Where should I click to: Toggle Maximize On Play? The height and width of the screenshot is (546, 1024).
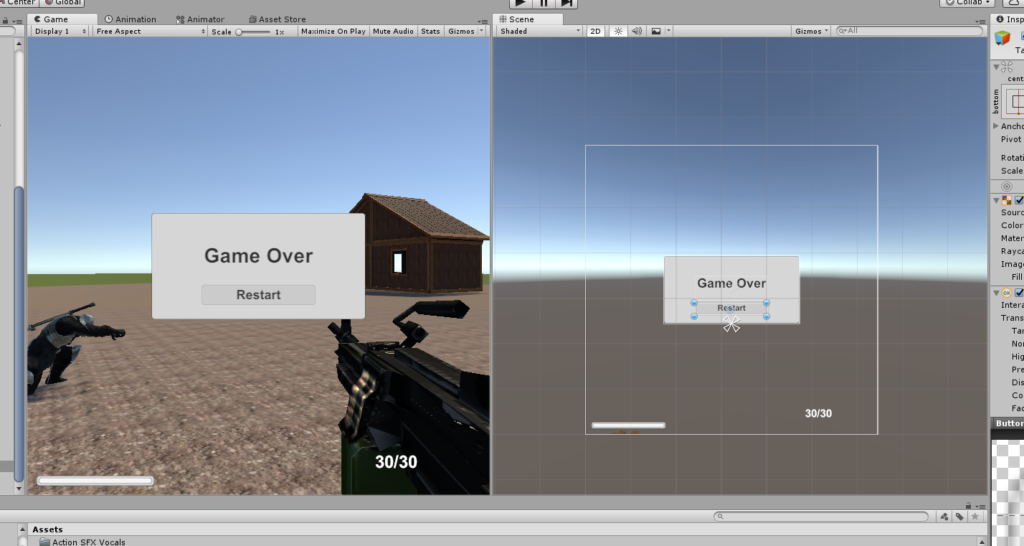click(333, 31)
